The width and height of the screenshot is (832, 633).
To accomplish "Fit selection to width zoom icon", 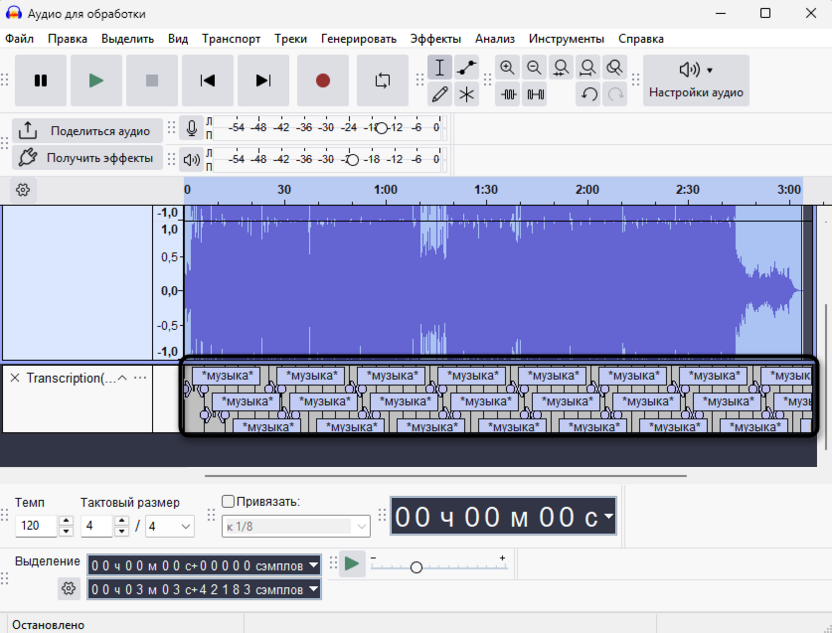I will (561, 67).
